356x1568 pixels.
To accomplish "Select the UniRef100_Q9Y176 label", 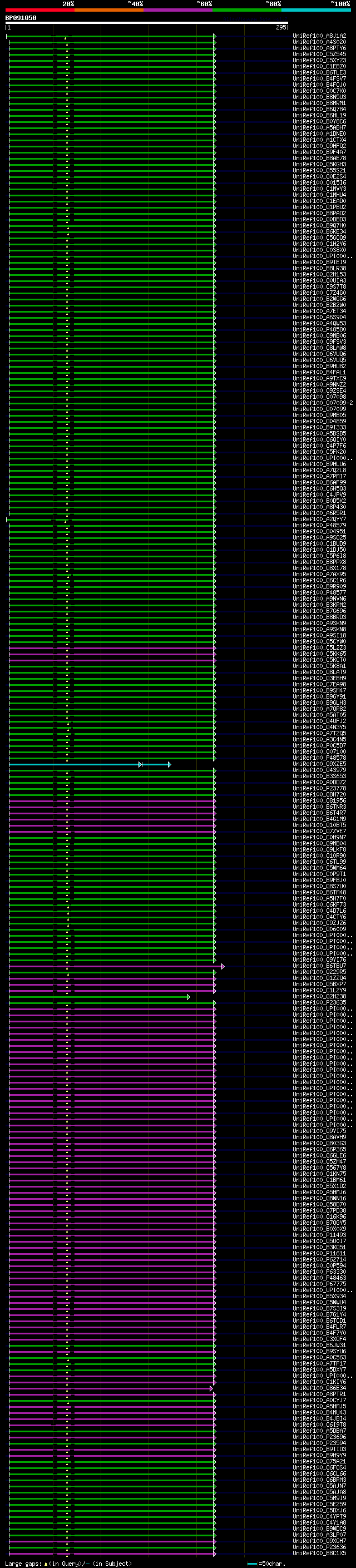I will [x=319, y=960].
